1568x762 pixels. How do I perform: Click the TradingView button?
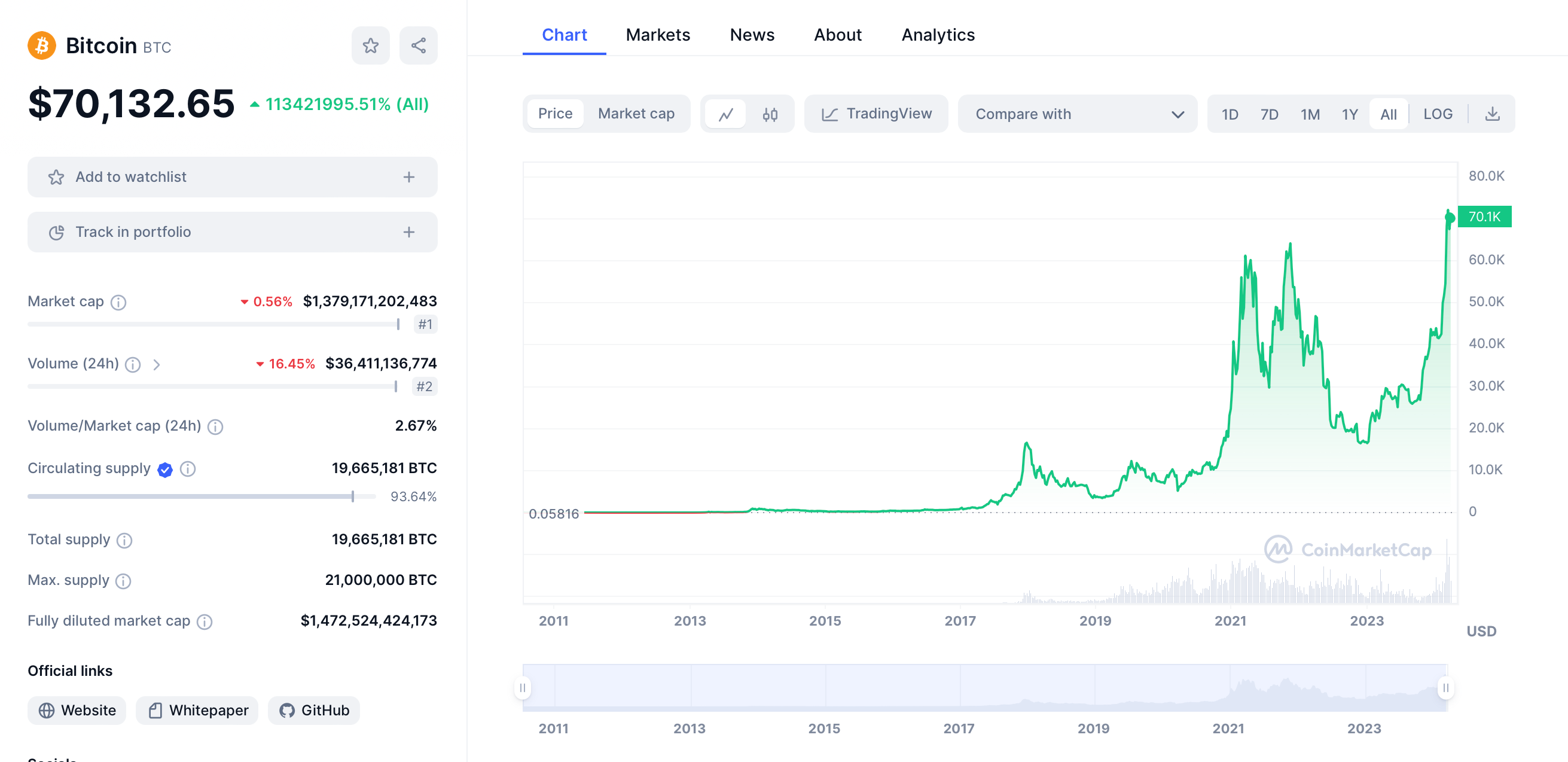[876, 114]
